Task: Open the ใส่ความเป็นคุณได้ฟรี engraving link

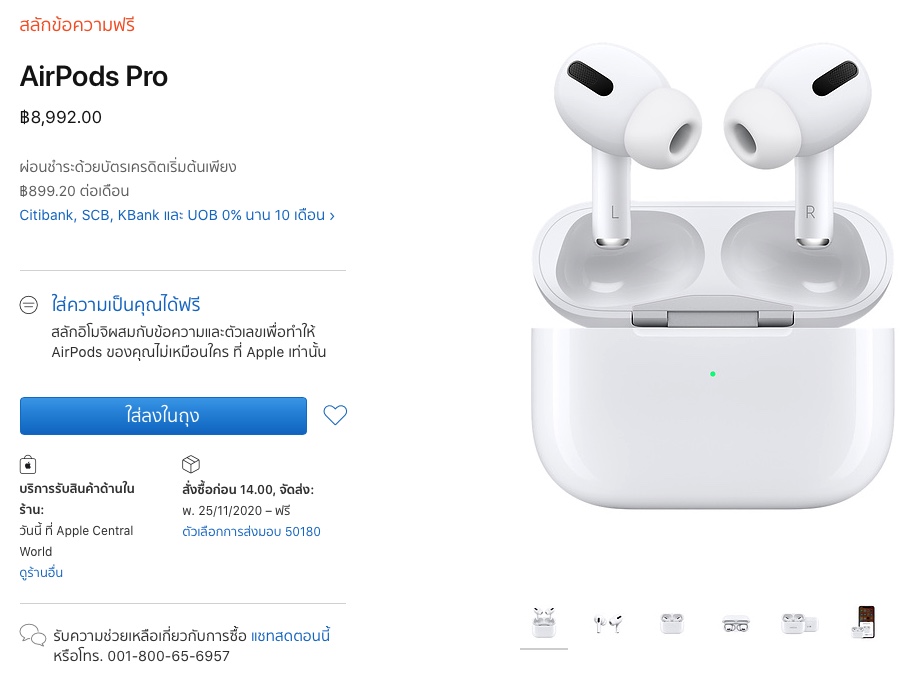Action: (126, 304)
